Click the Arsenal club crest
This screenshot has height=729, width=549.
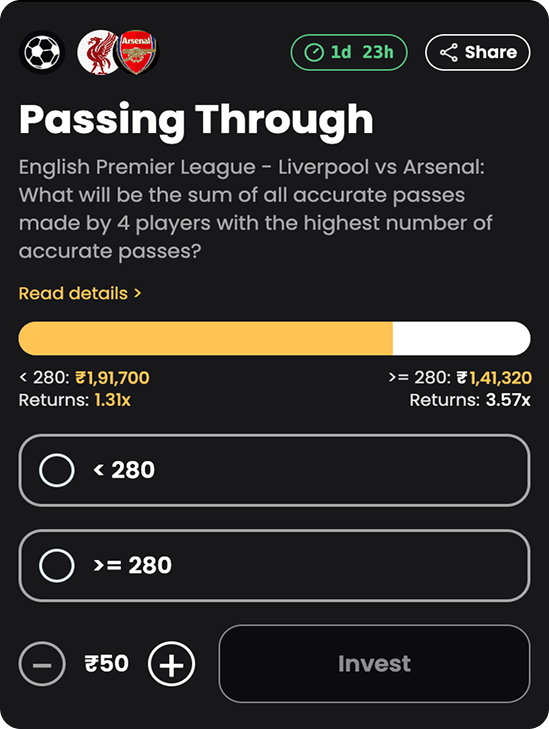[x=137, y=53]
